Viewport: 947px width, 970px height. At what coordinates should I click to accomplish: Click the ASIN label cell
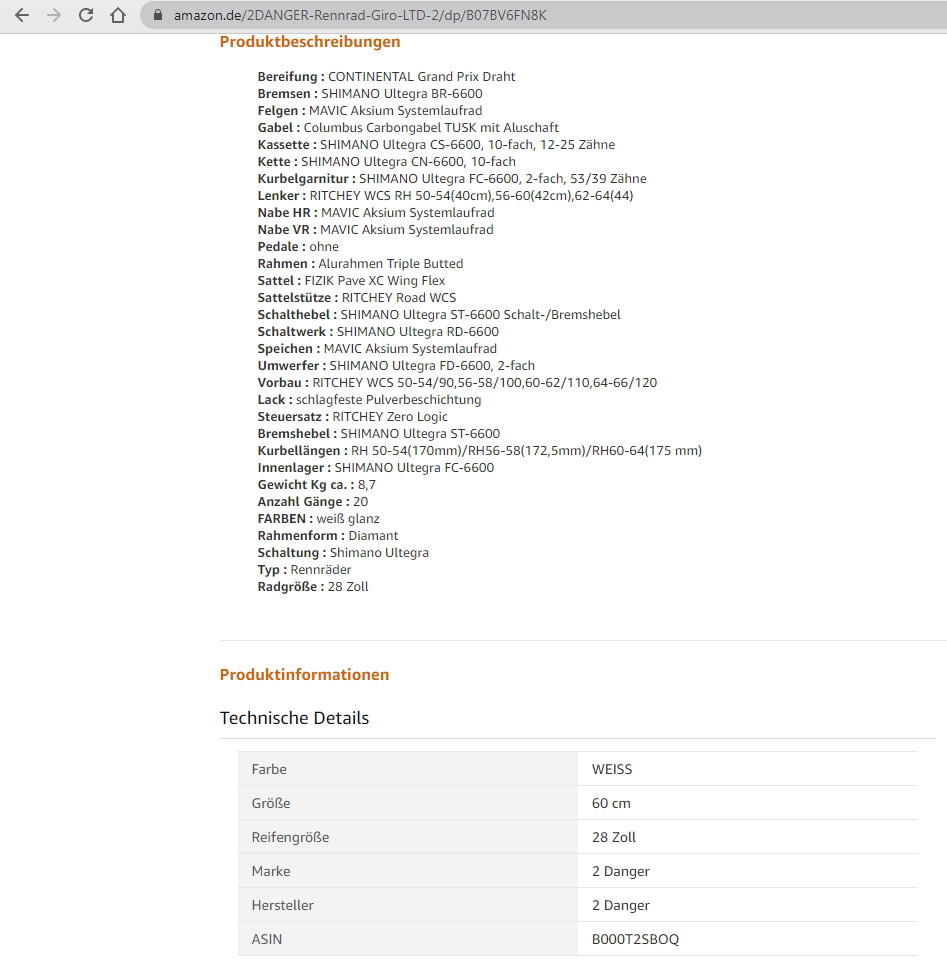408,939
